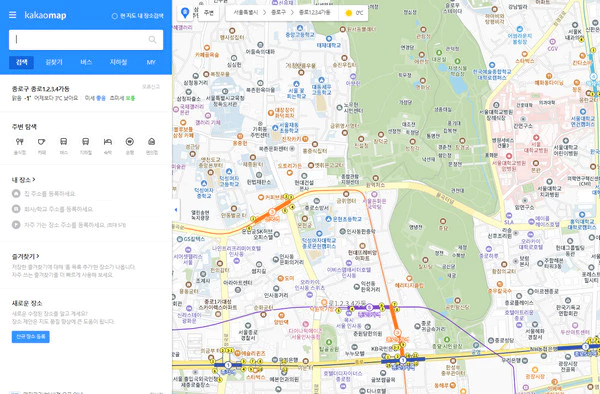Register a frequently visited place row
The height and width of the screenshot is (394, 600).
(69, 225)
